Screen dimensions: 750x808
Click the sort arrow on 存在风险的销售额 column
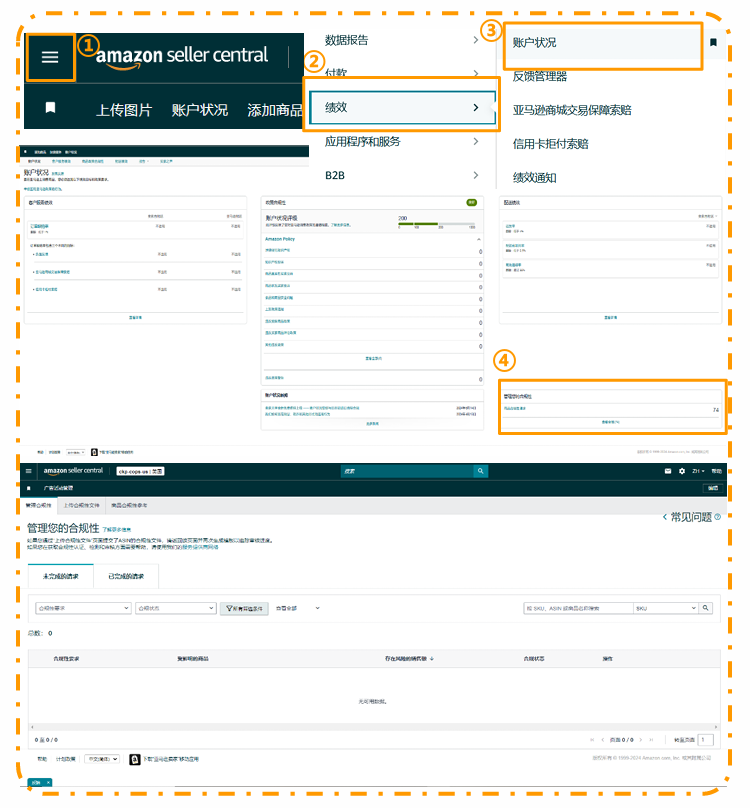(432, 659)
